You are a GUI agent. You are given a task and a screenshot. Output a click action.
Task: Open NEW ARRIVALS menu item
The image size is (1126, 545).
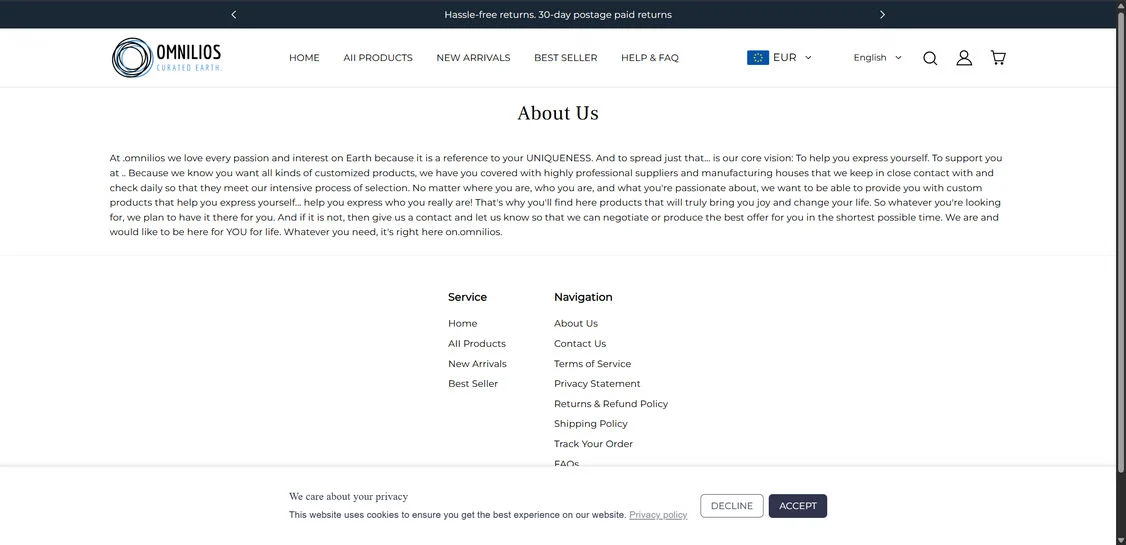point(473,57)
